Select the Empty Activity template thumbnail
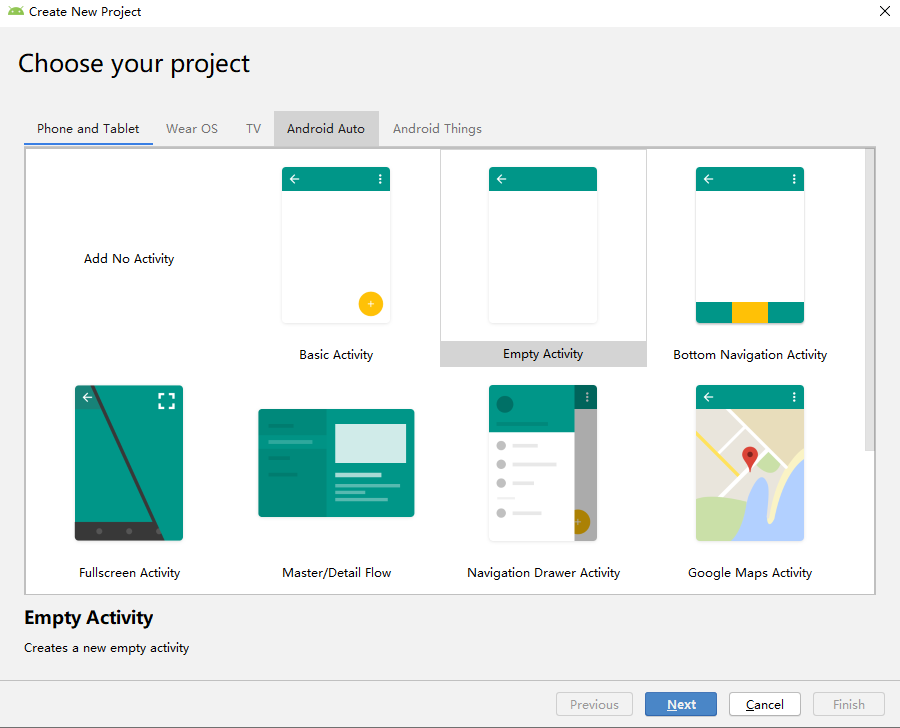The width and height of the screenshot is (900, 728). (x=543, y=245)
